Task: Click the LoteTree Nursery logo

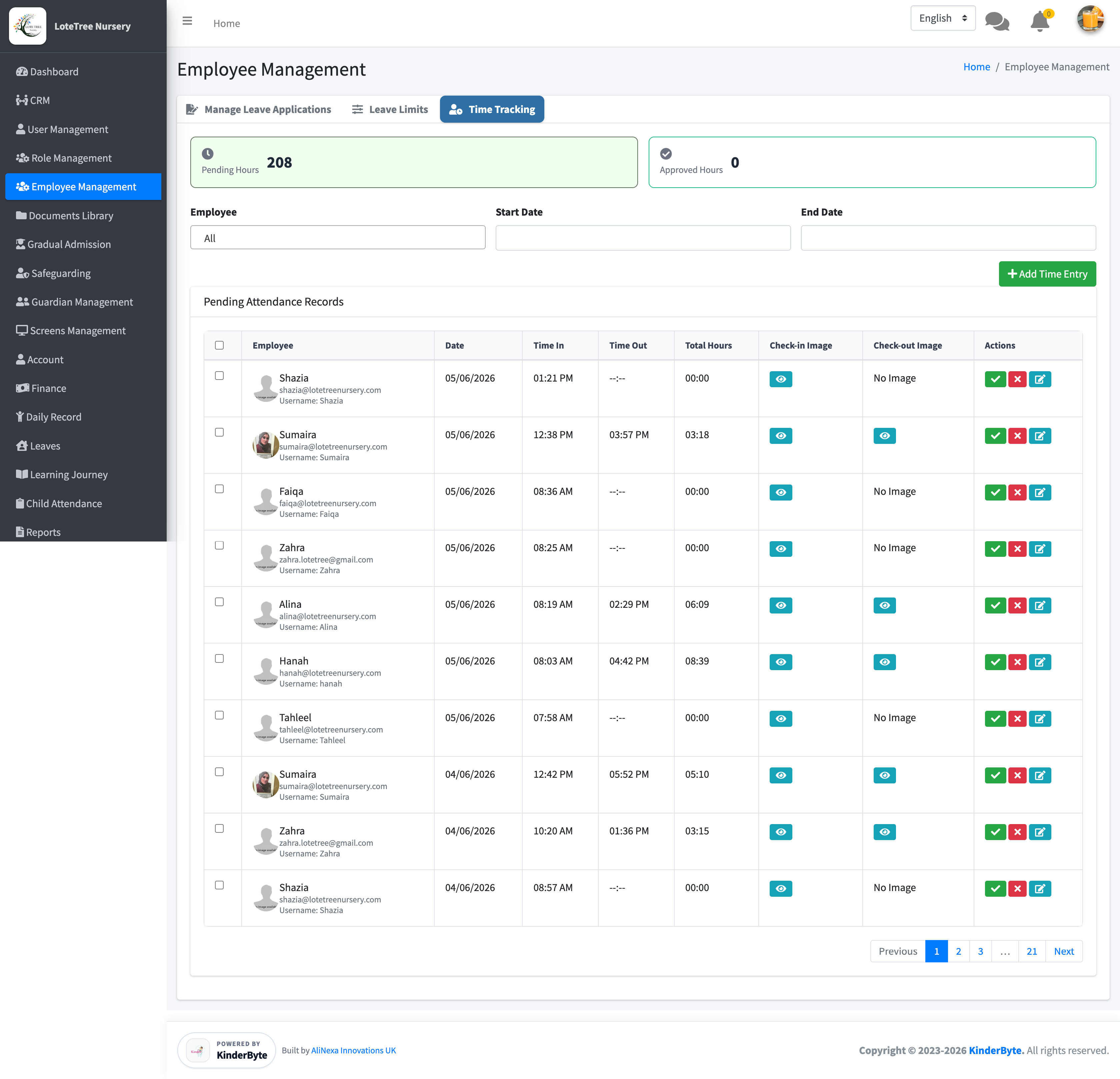Action: tap(27, 26)
